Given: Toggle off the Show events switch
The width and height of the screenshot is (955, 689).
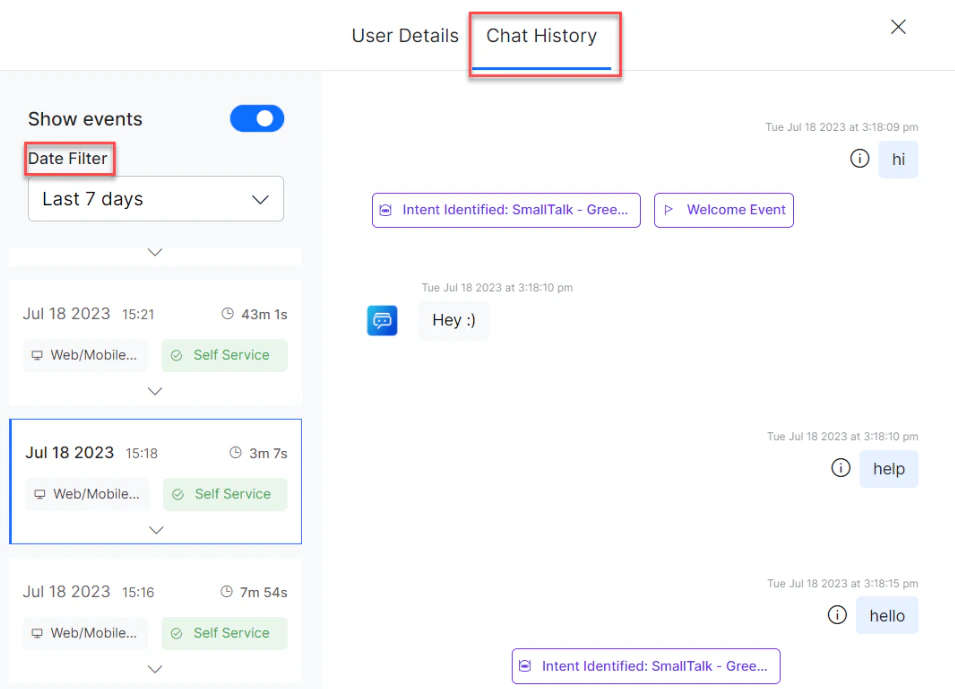Looking at the screenshot, I should pos(257,118).
